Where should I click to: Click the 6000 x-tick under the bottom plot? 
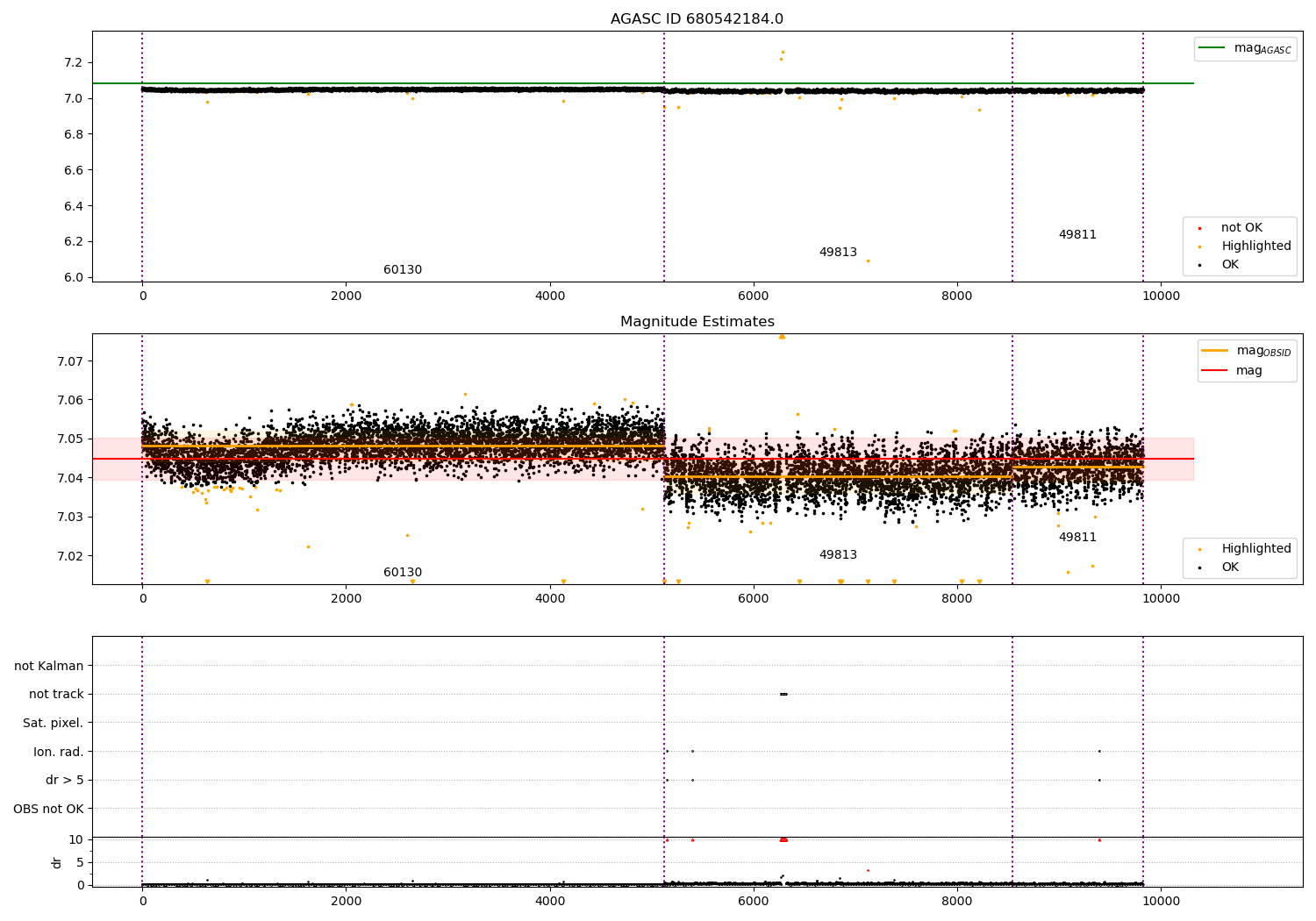754,900
